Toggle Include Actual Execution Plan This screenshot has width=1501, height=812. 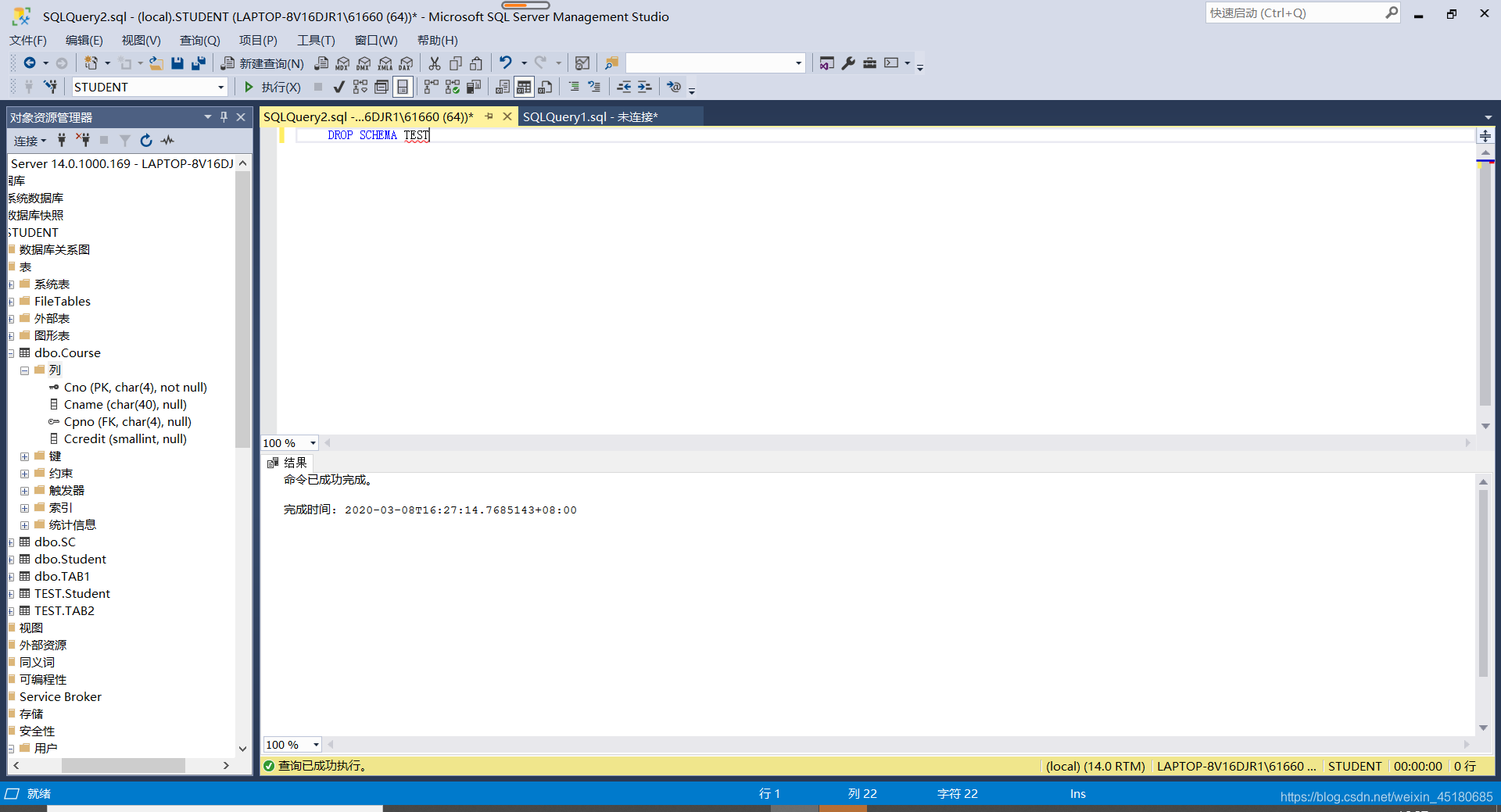pyautogui.click(x=431, y=87)
